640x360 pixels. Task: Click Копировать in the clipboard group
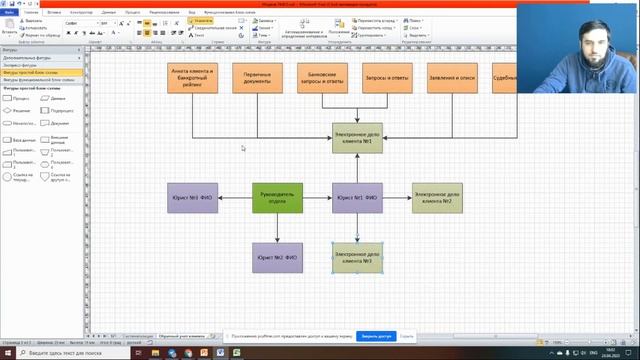(33, 28)
